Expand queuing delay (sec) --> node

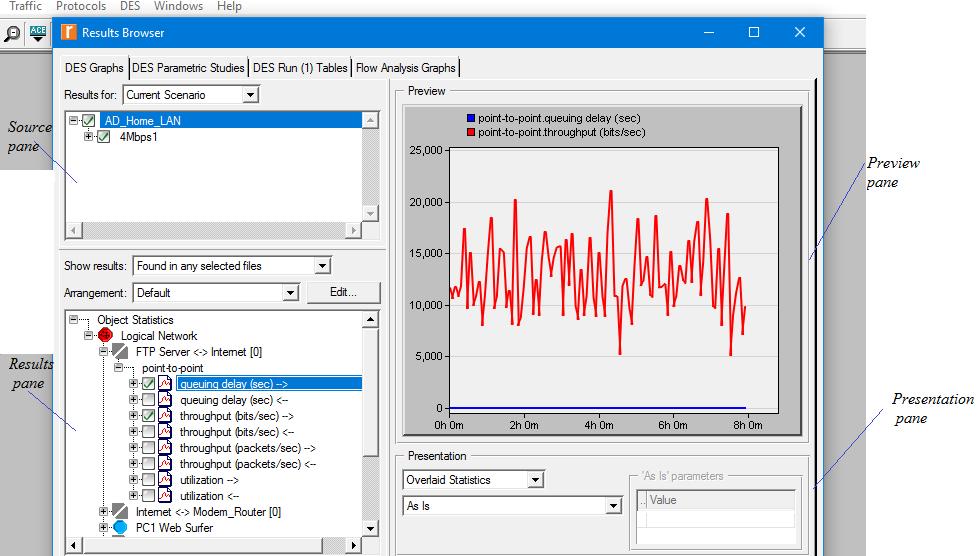tap(133, 384)
